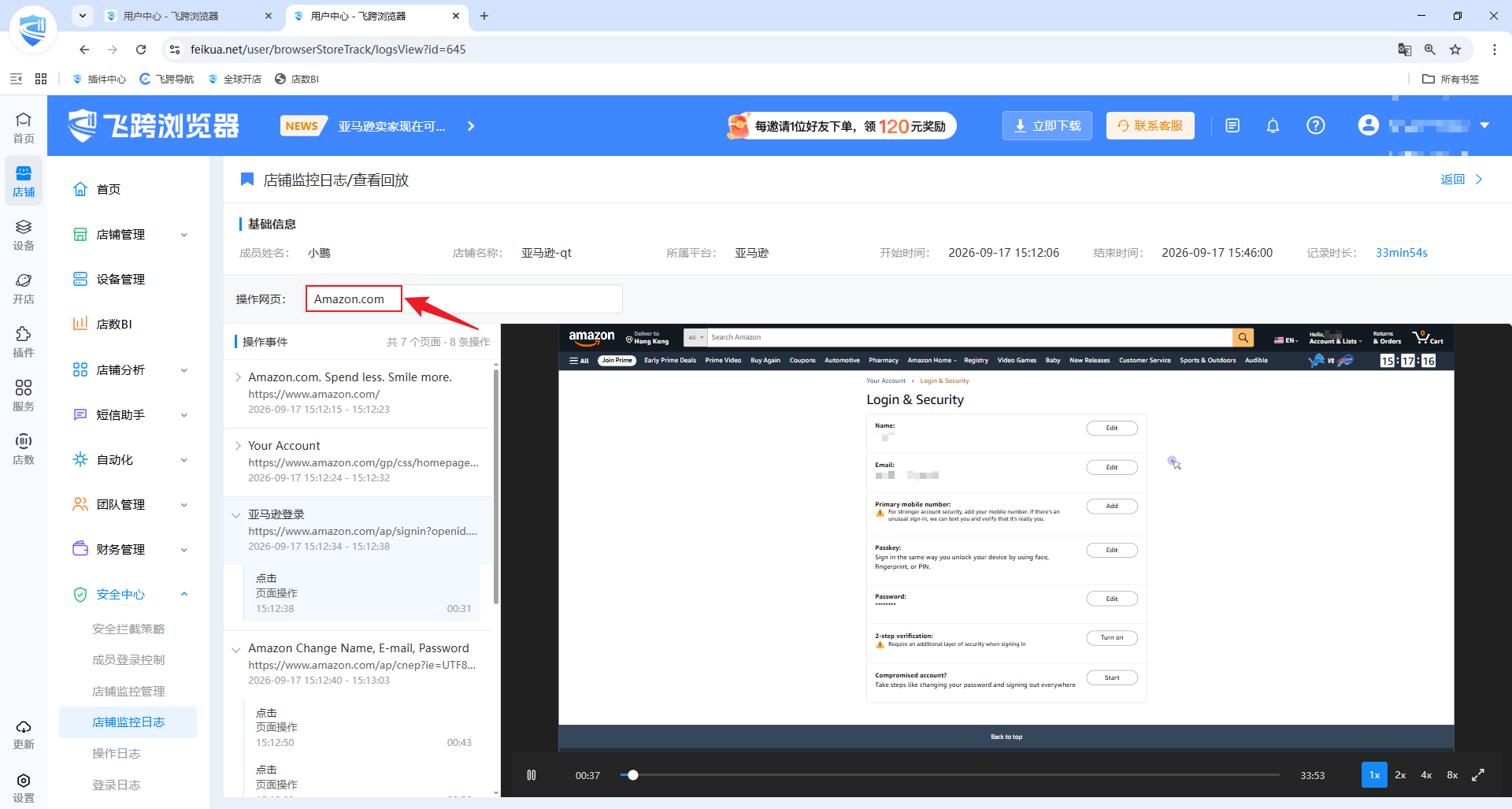
Task: Click the site info icon in address bar
Action: pos(175,50)
